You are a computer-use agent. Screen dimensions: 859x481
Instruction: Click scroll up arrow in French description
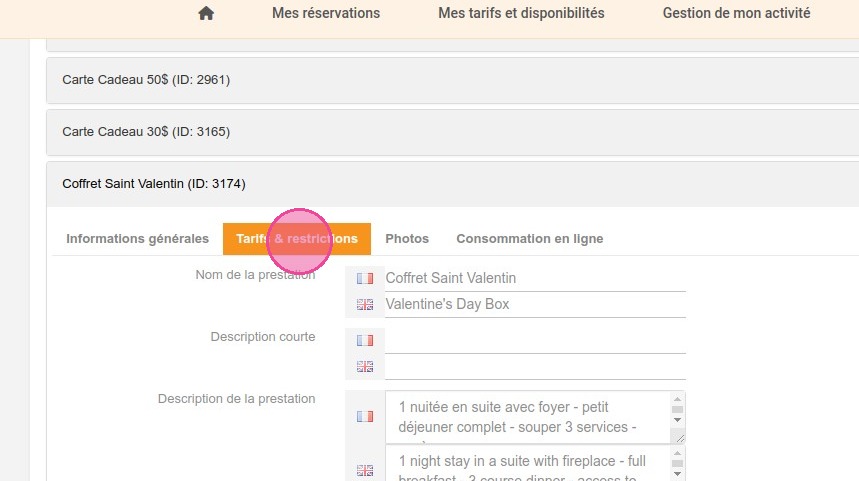678,399
